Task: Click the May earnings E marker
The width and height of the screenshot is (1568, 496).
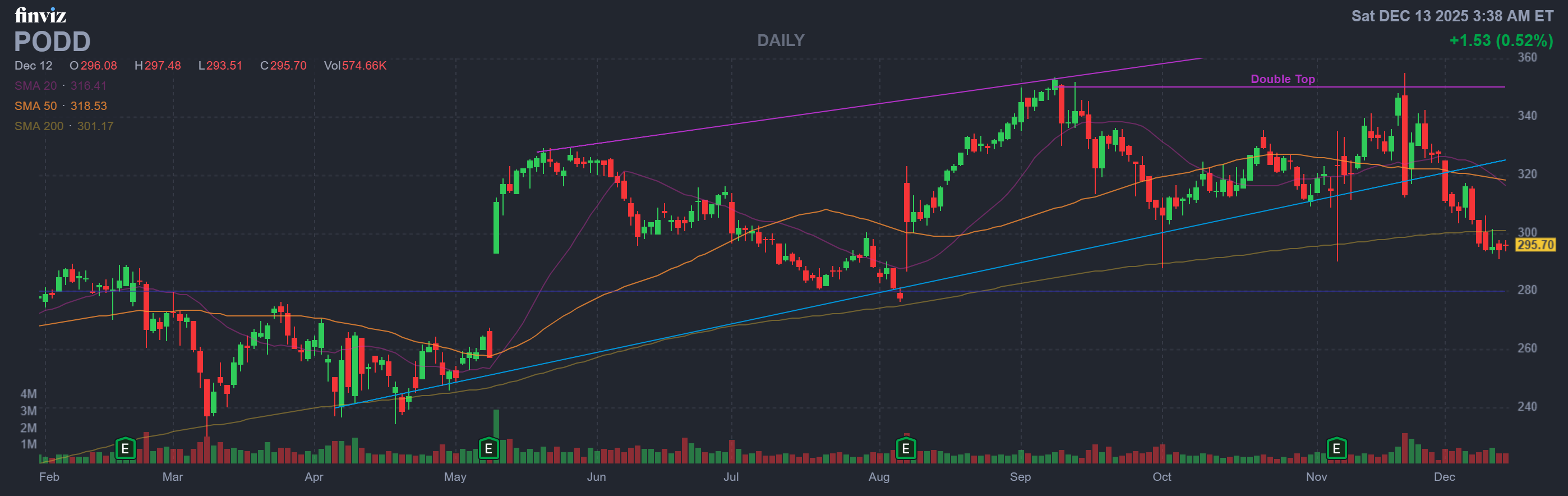Action: point(488,449)
